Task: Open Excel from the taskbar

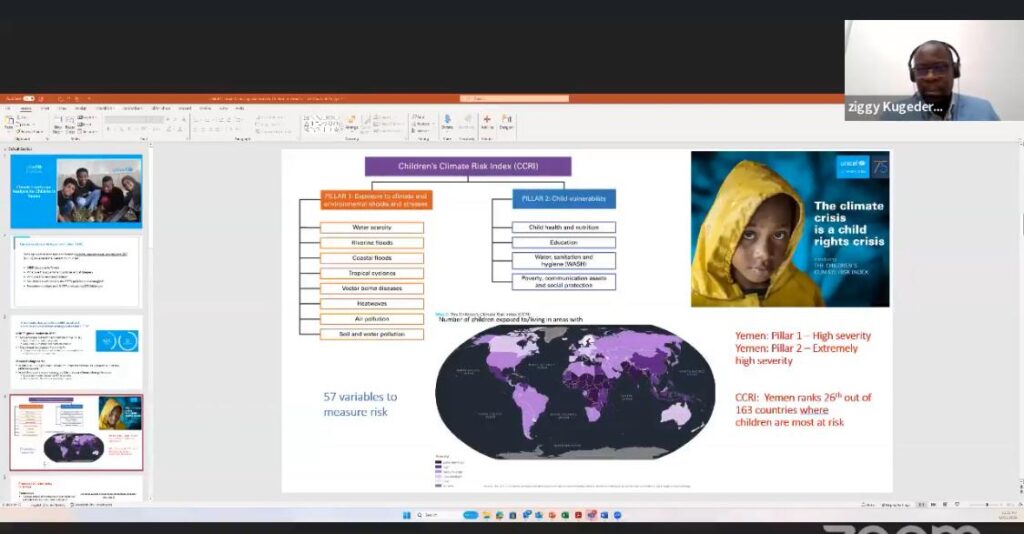Action: click(565, 515)
